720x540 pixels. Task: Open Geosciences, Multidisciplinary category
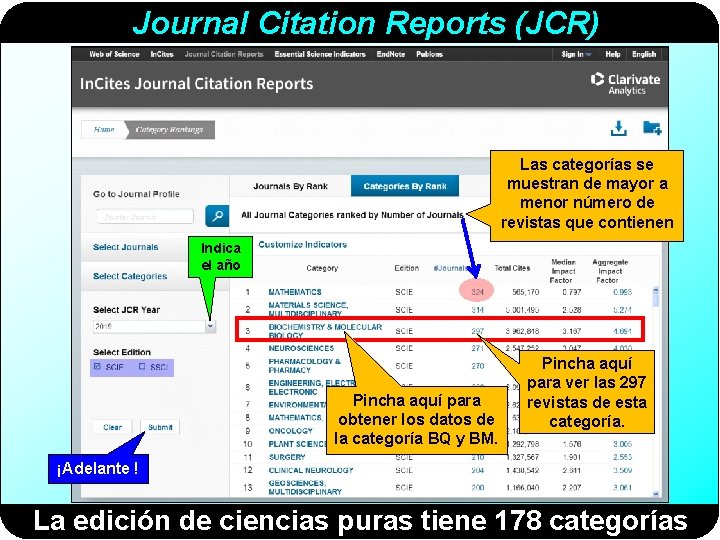[305, 487]
